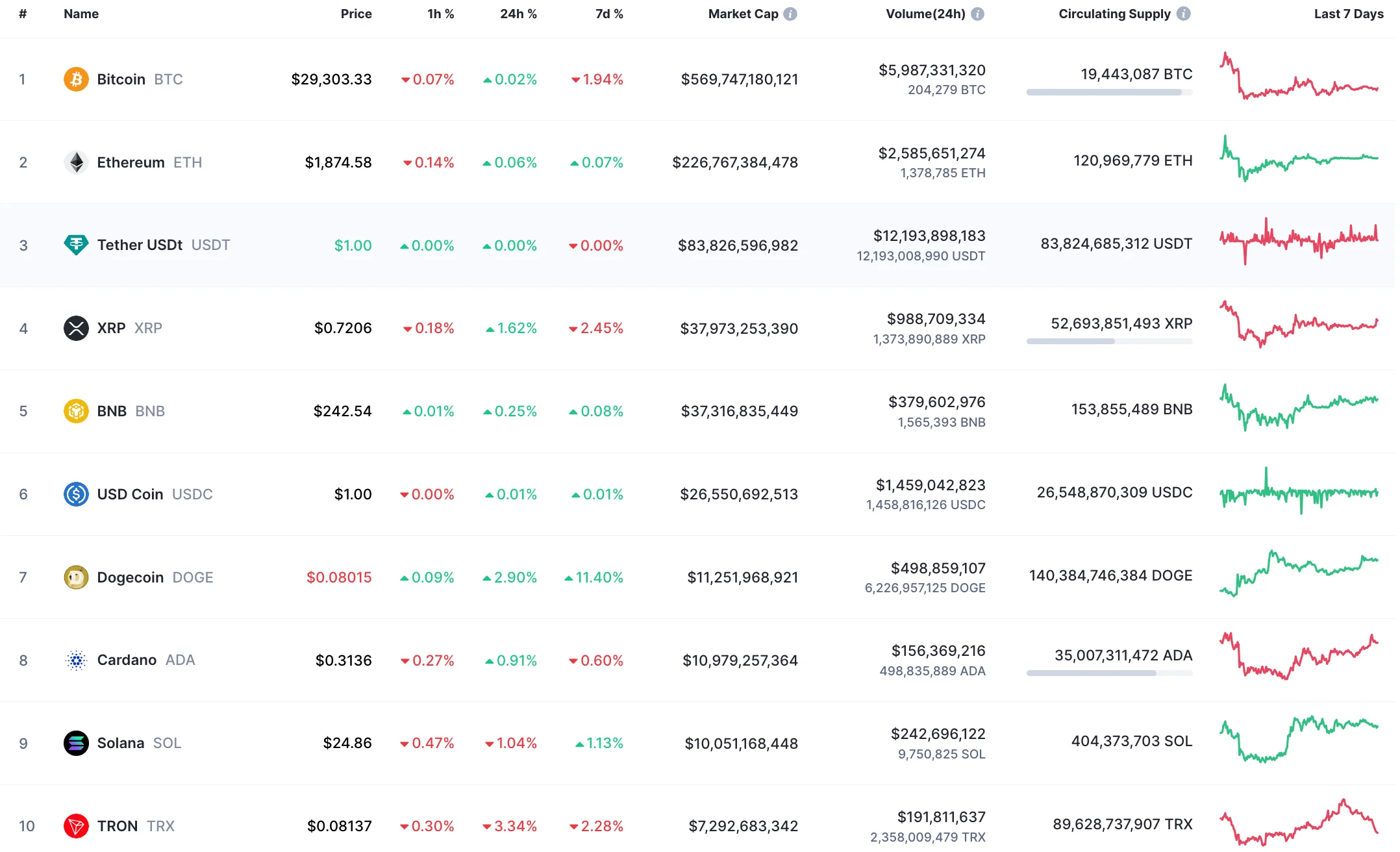Click the BNB coin logo
This screenshot has height=852, width=1400.
(76, 410)
